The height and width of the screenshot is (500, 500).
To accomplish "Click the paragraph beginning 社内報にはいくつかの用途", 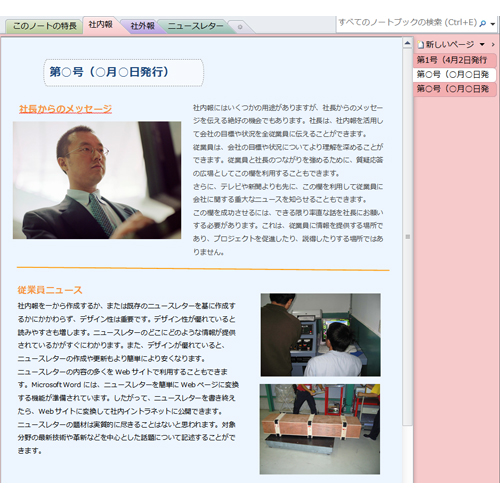I will [288, 121].
